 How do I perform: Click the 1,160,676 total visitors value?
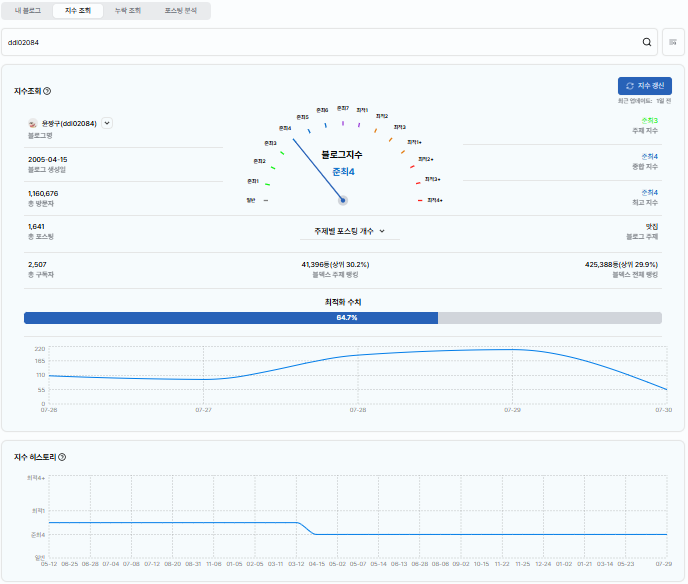(x=43, y=193)
